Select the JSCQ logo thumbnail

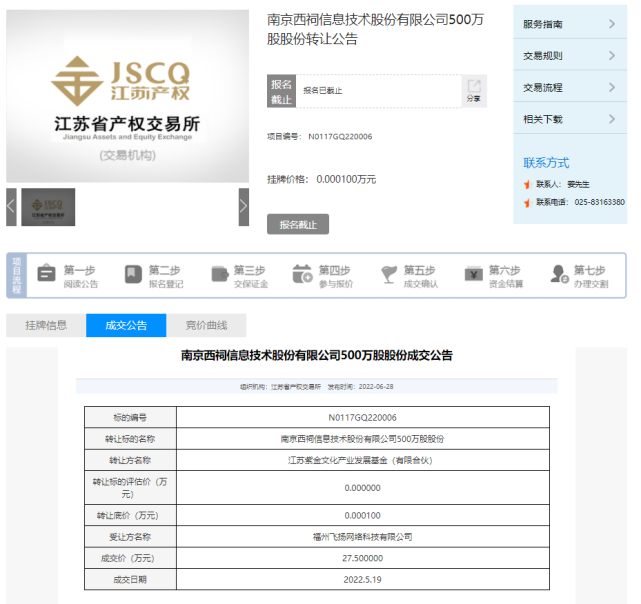[48, 207]
